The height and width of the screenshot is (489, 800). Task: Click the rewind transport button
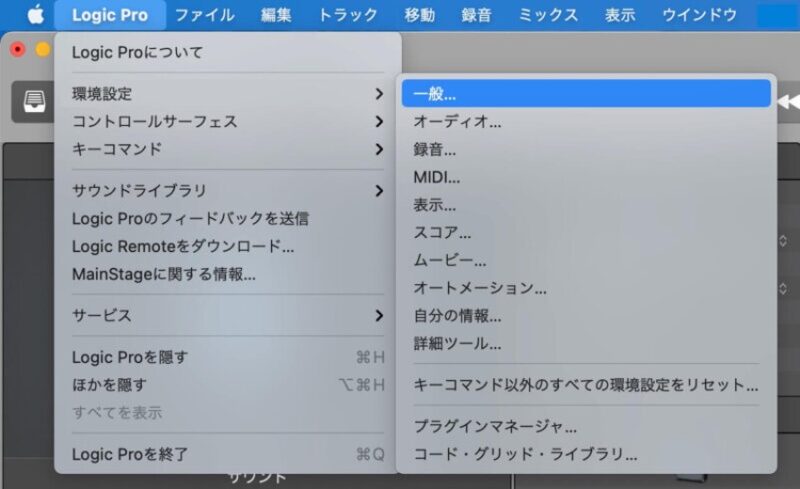click(789, 102)
